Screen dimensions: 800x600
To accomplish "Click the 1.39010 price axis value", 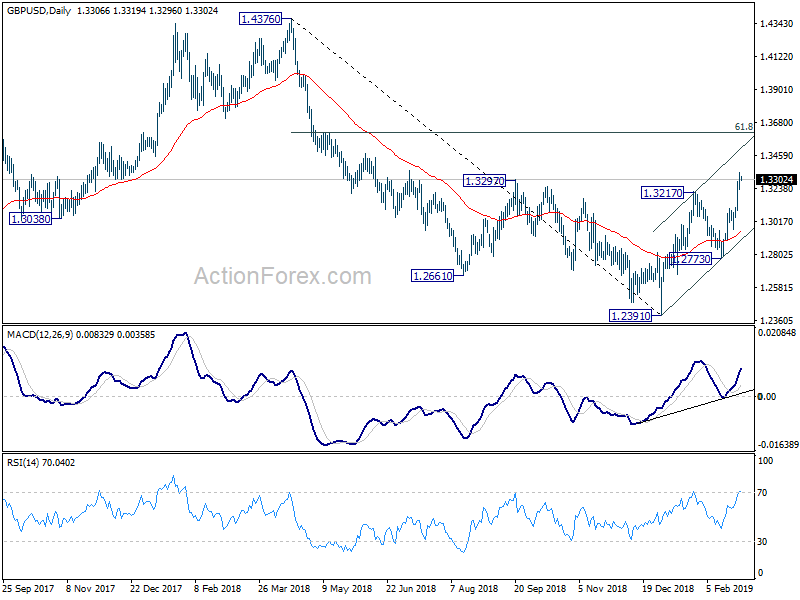I will coord(777,90).
